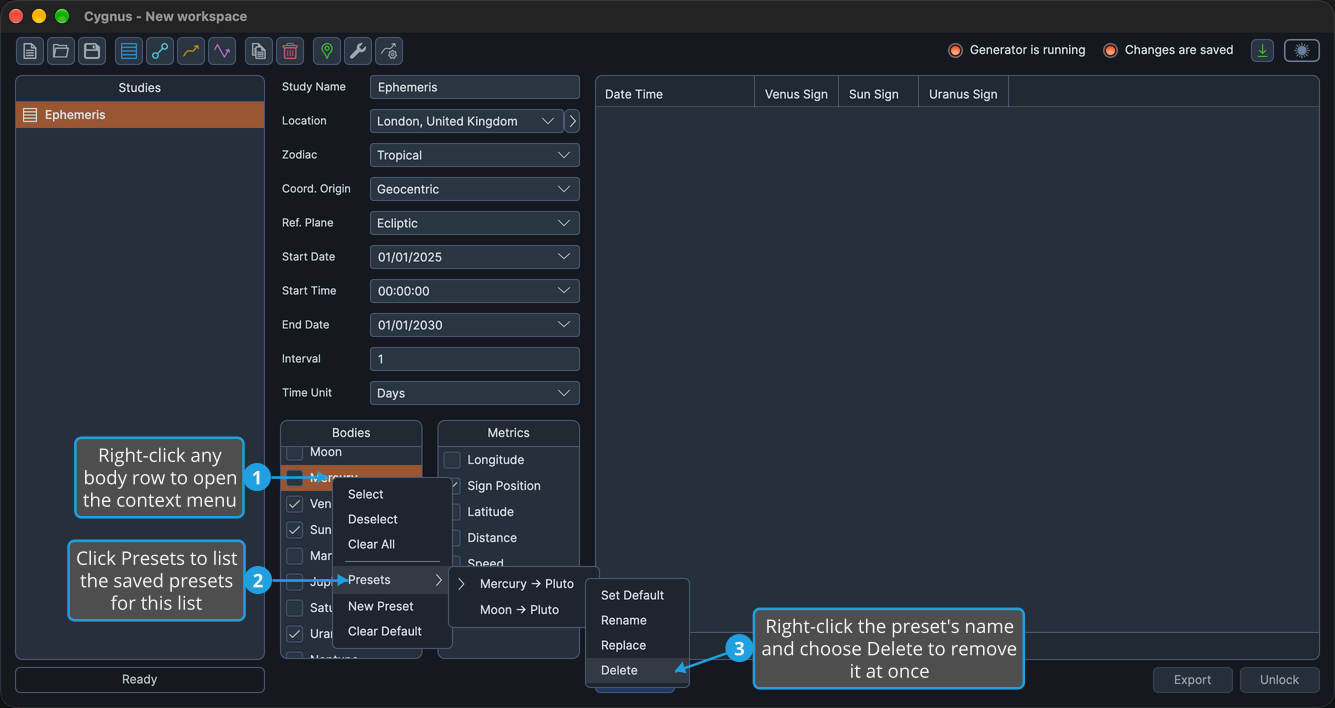Click the Unlock button
The image size is (1335, 708).
coord(1279,680)
